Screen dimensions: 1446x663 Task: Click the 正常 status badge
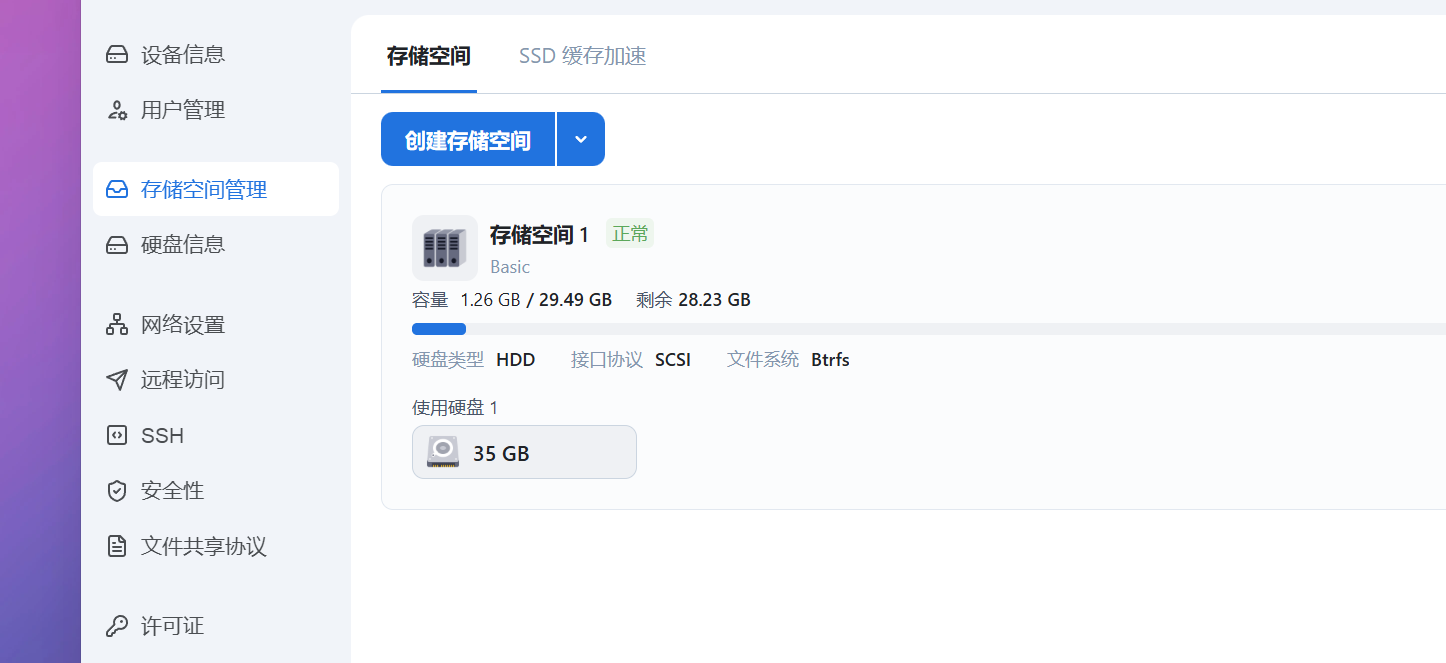click(630, 234)
